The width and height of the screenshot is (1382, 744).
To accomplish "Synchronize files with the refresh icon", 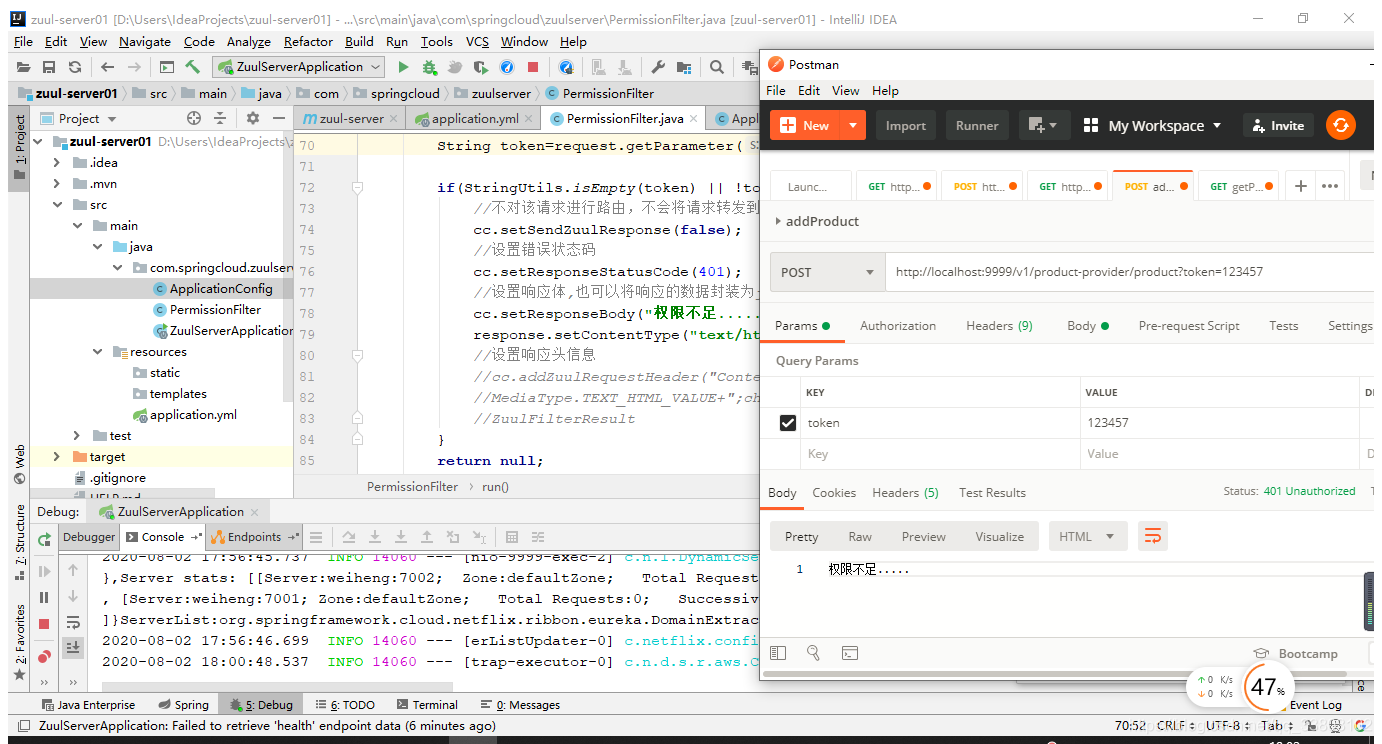I will [74, 67].
